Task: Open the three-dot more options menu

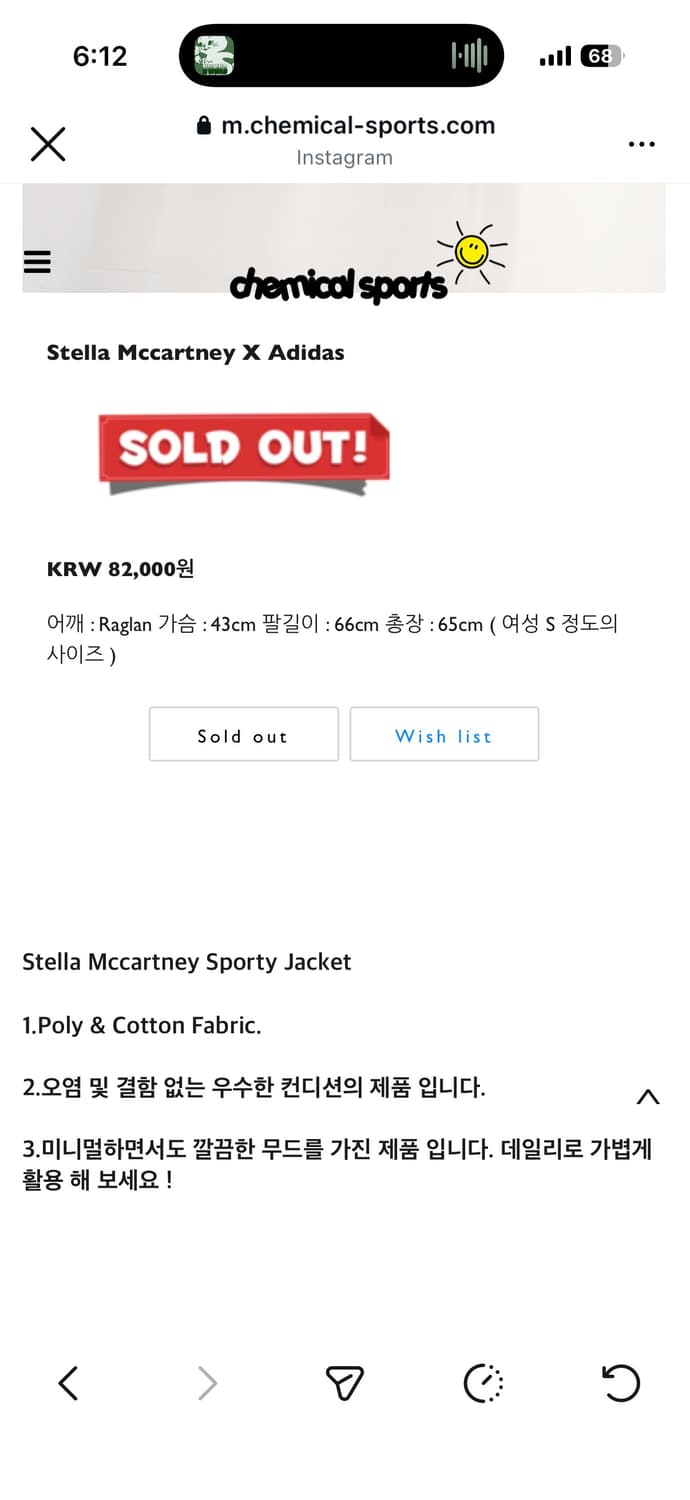Action: pos(641,144)
